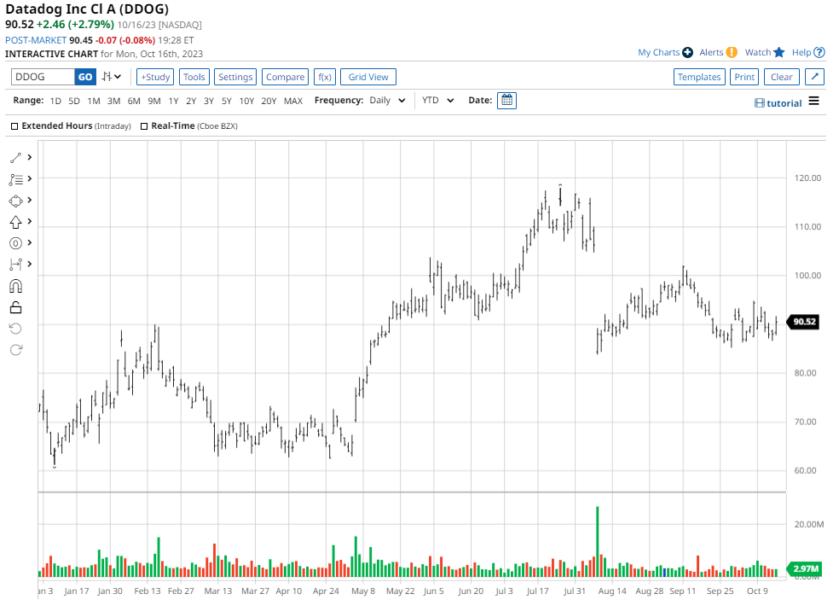Select the measure tool icon
The height and width of the screenshot is (600, 839).
click(16, 264)
